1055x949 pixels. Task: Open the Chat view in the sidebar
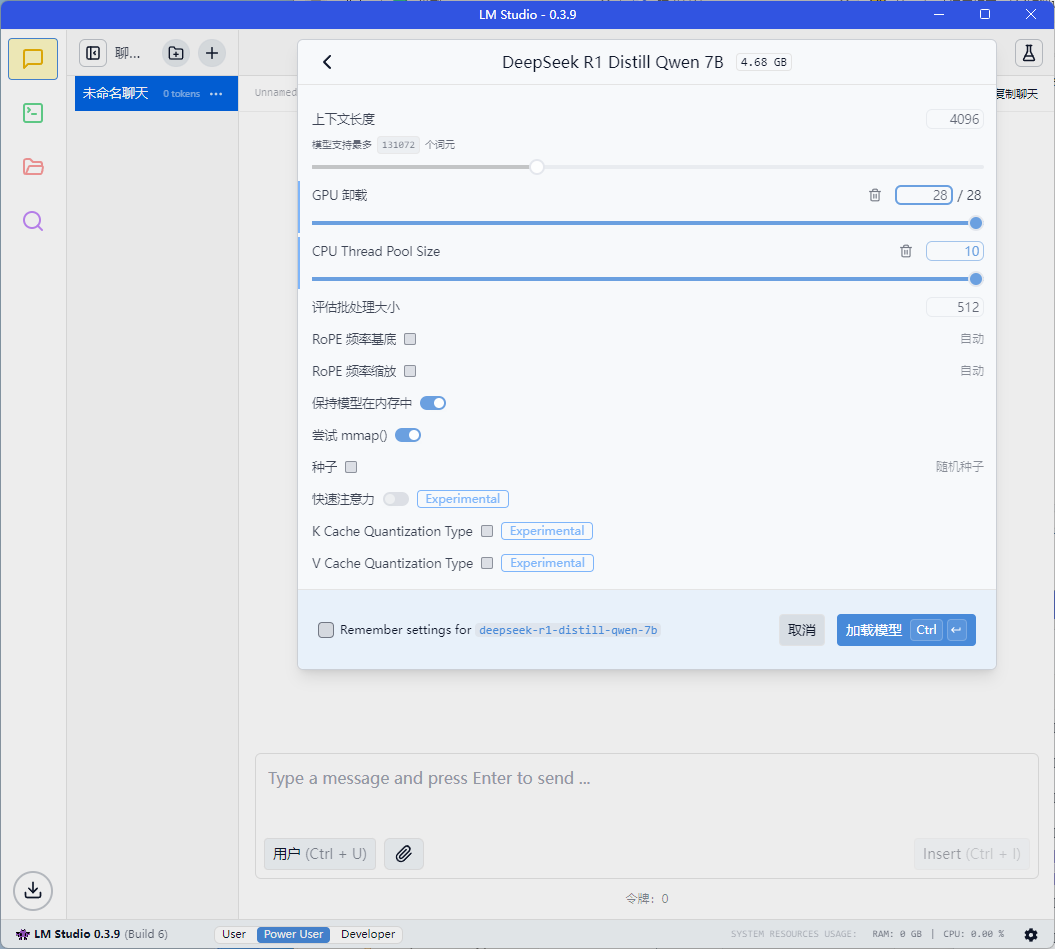click(33, 59)
